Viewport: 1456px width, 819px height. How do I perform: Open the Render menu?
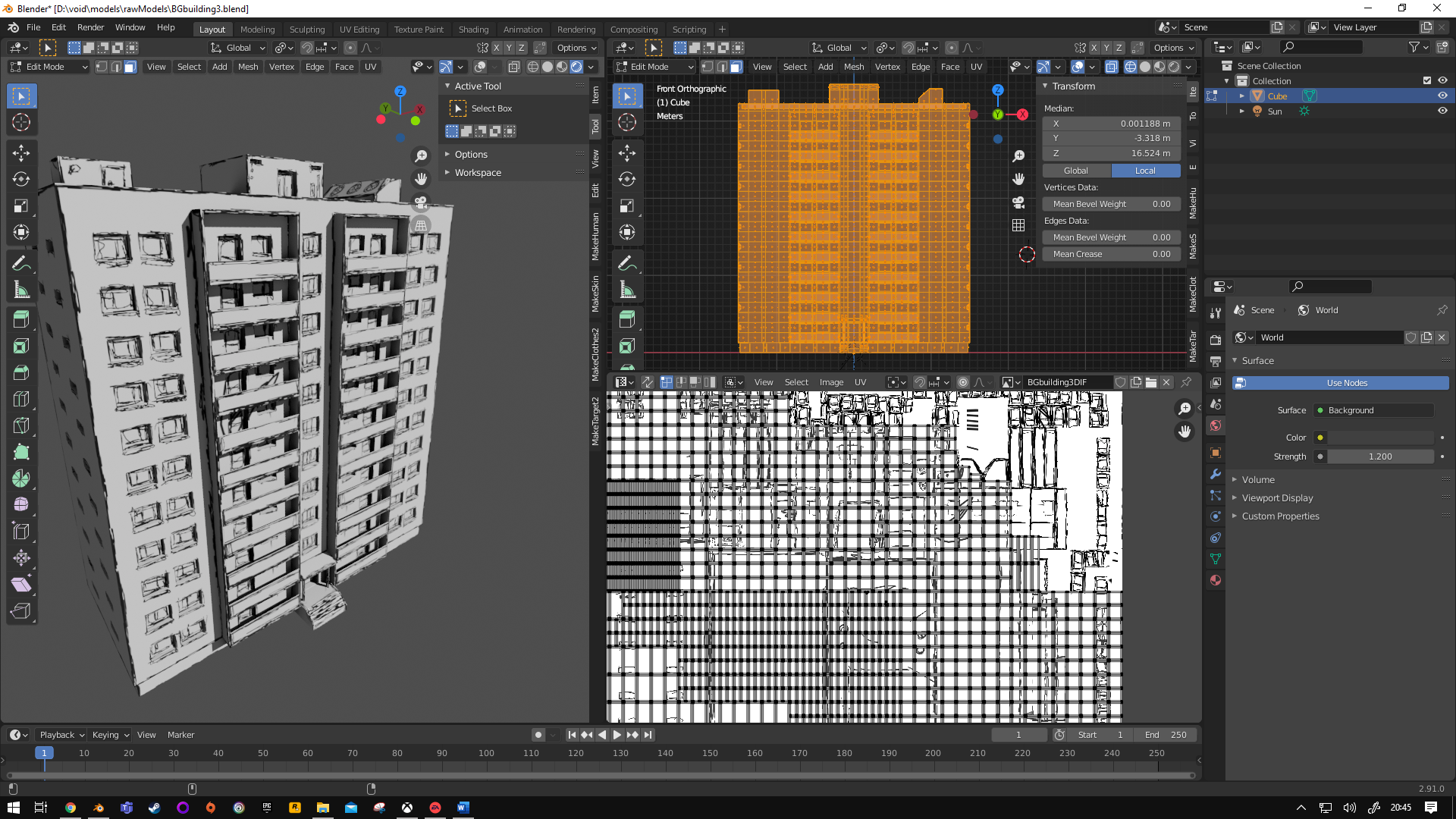pos(90,27)
